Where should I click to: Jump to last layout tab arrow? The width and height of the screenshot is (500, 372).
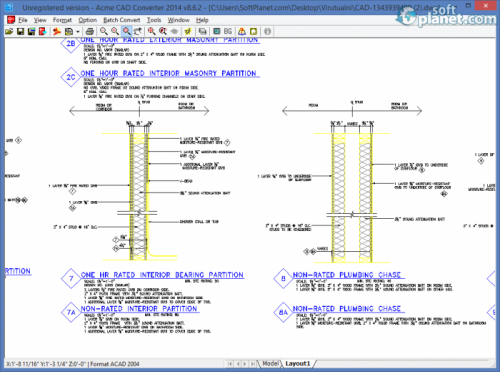click(253, 364)
